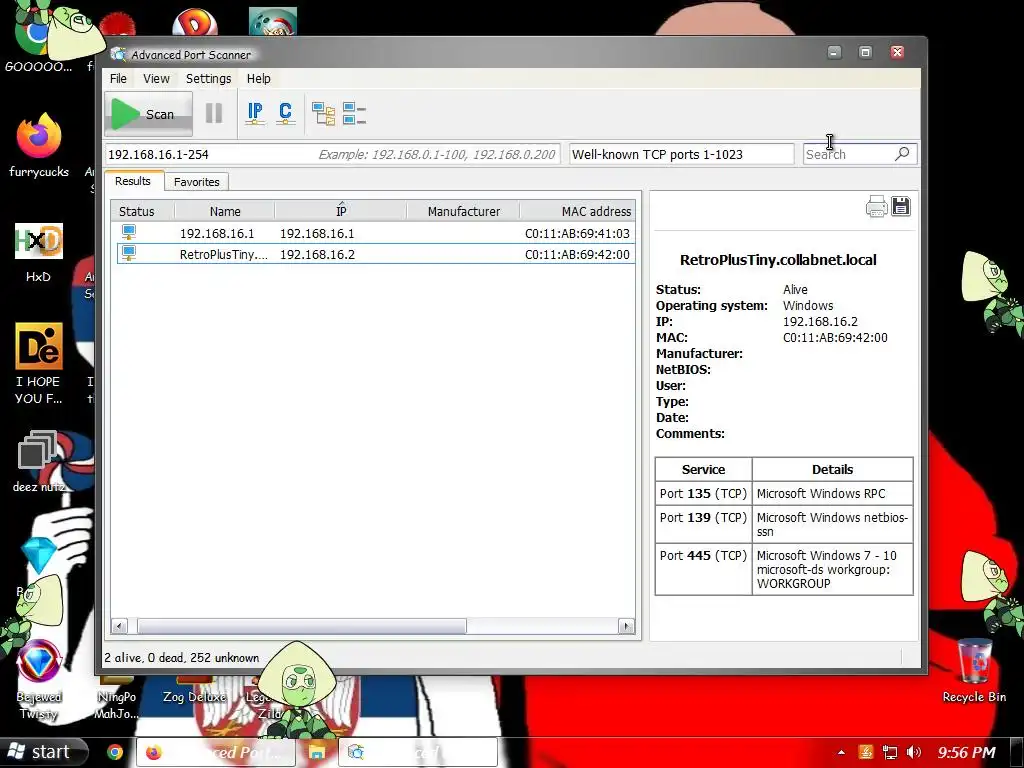The height and width of the screenshot is (768, 1024).
Task: Click the magnifier icon in Search box
Action: coord(902,154)
